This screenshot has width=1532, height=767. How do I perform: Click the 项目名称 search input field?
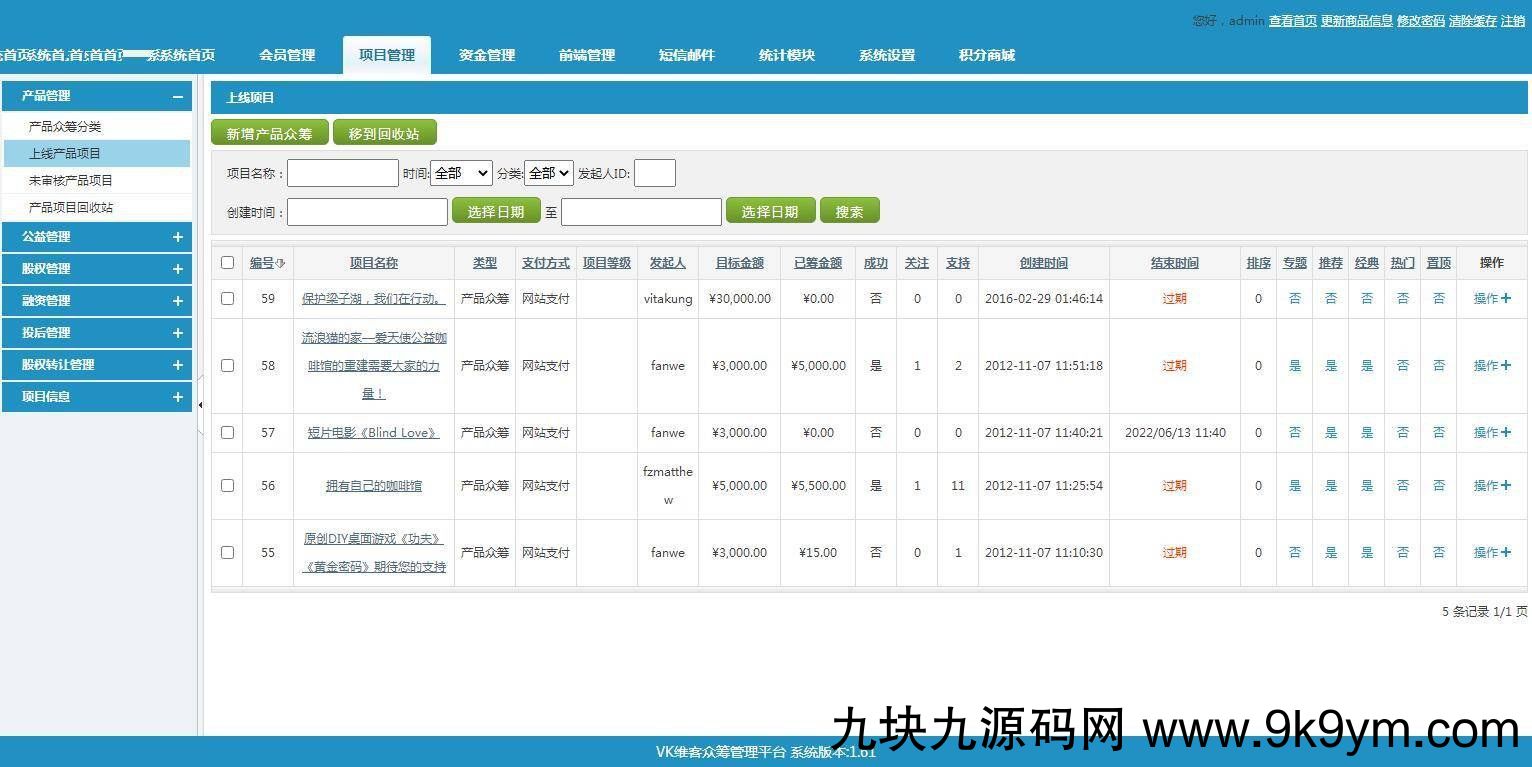coord(343,173)
